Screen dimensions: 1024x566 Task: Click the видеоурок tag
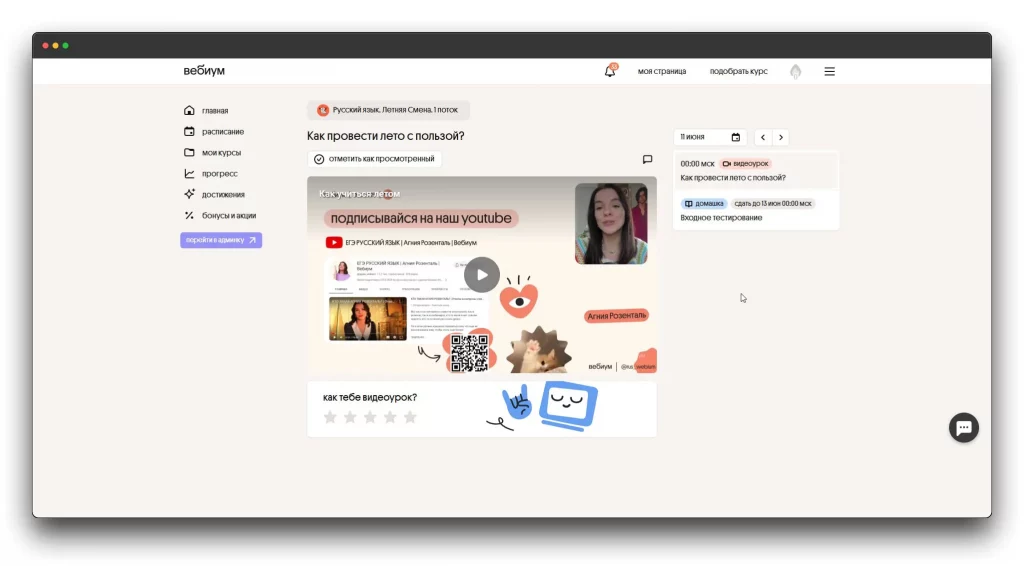point(745,164)
